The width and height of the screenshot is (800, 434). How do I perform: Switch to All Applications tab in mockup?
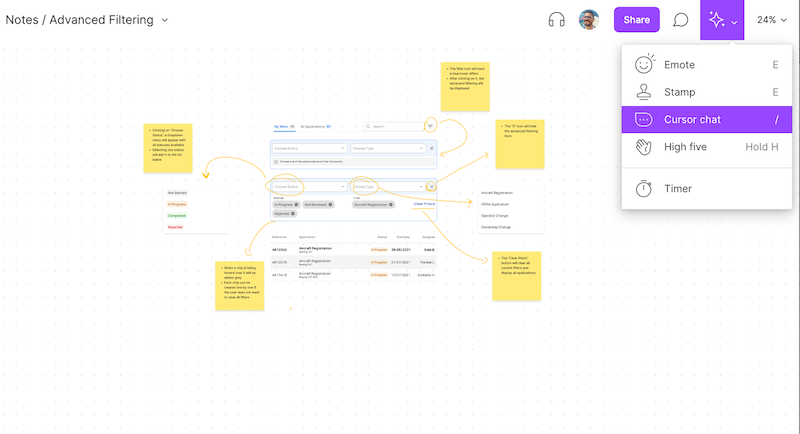click(x=315, y=126)
